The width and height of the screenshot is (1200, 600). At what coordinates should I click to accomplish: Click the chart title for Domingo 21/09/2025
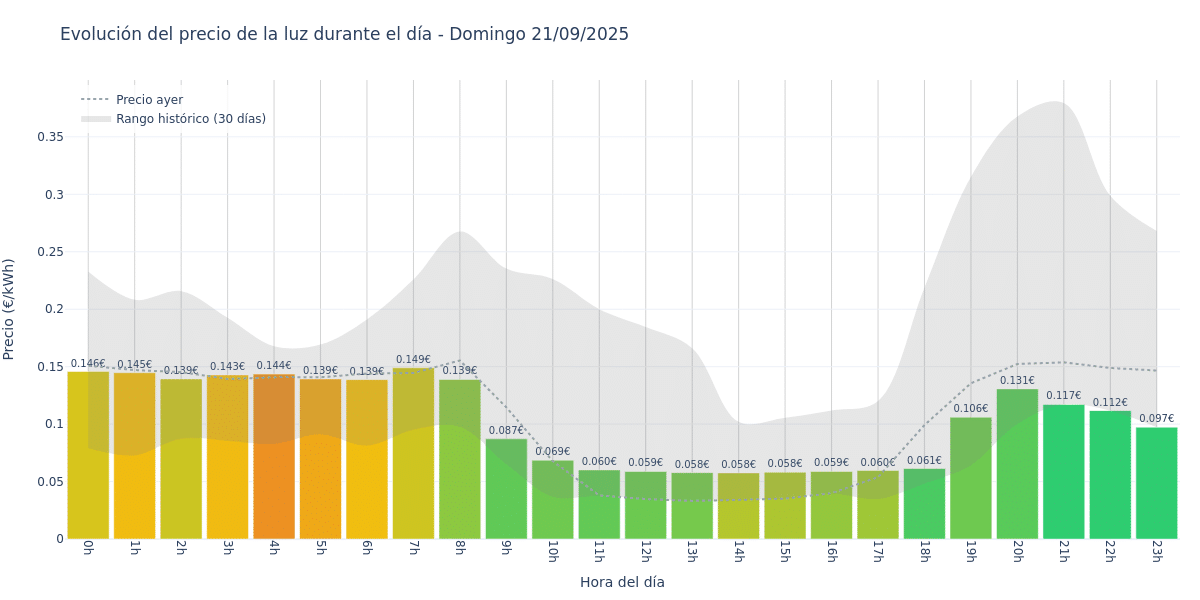[x=344, y=34]
